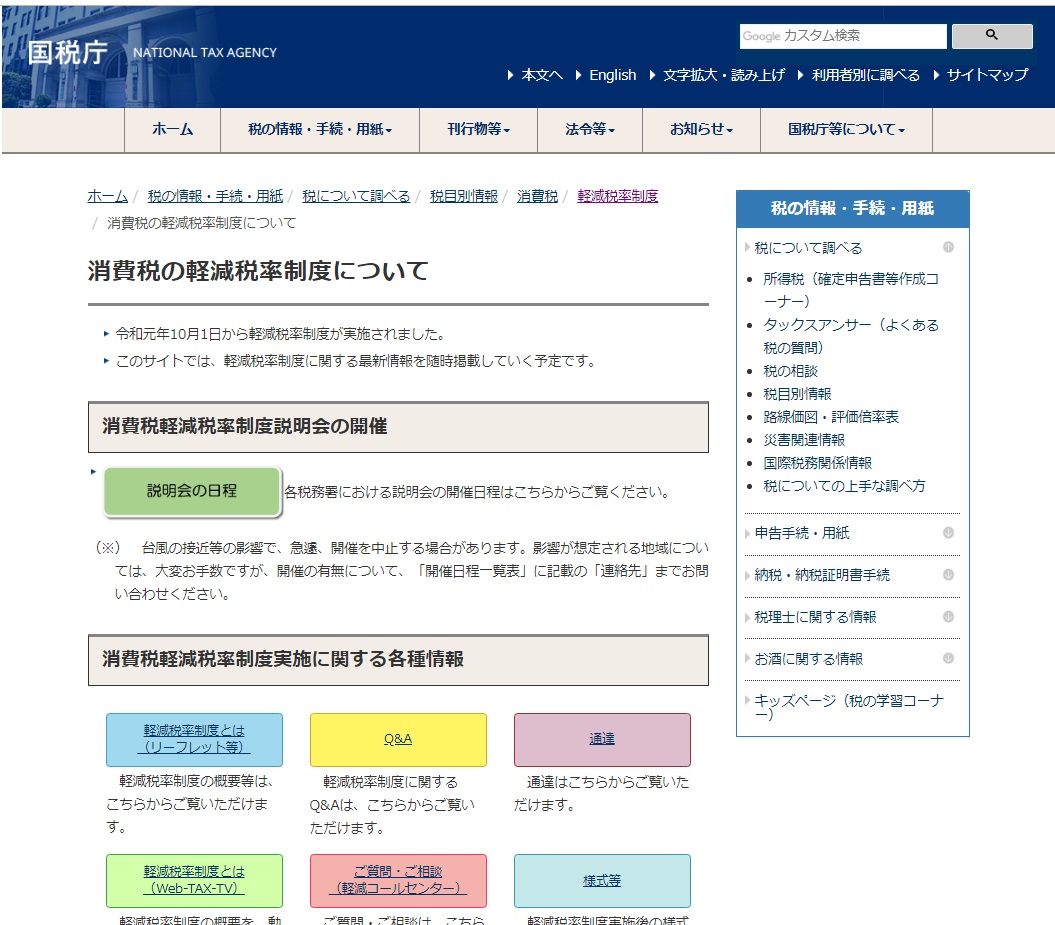Viewport: 1055px width, 925px height.
Task: Open 路線価図・評価倍率表 sidebar link
Action: (x=831, y=417)
